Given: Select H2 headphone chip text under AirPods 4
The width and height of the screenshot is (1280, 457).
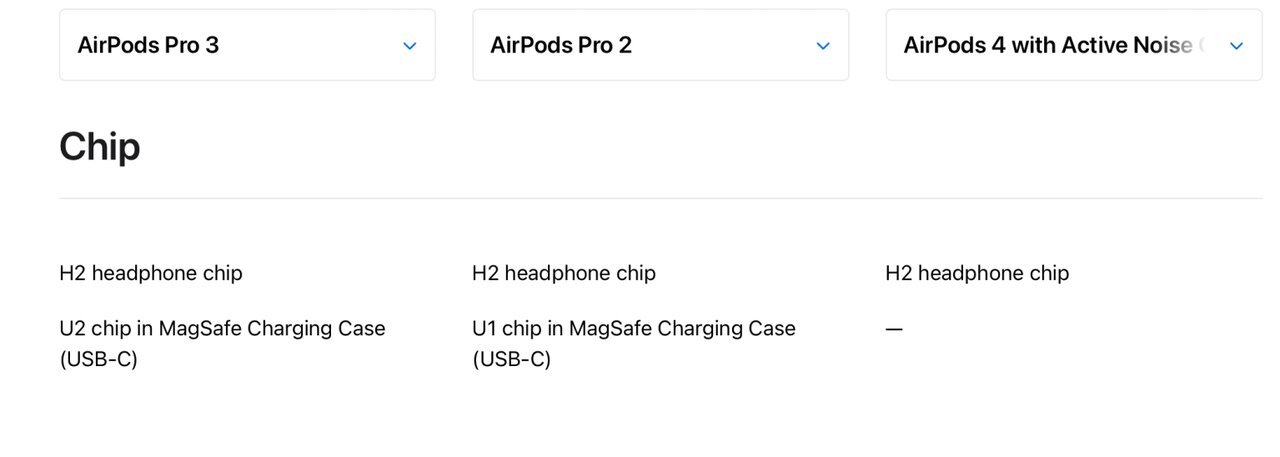Looking at the screenshot, I should tap(977, 273).
